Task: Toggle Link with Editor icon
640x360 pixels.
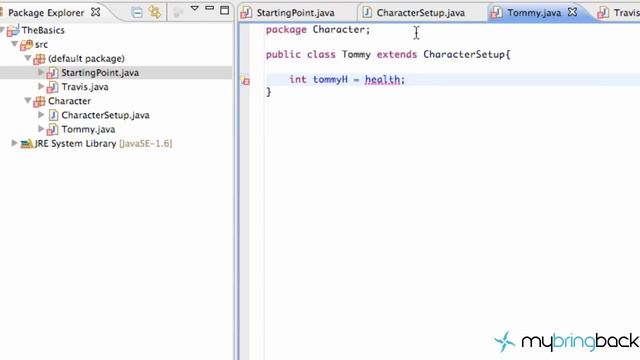Action: [155, 12]
